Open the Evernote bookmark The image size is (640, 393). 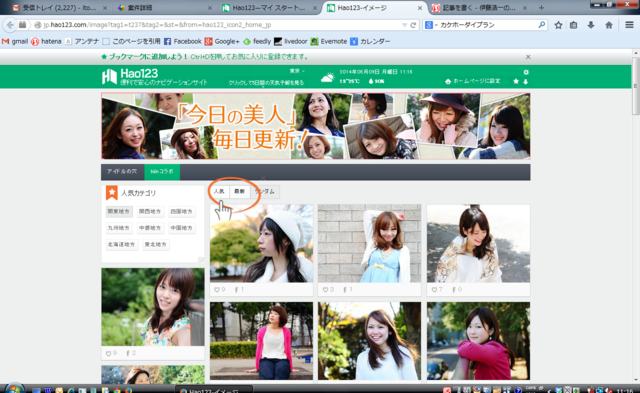[329, 41]
